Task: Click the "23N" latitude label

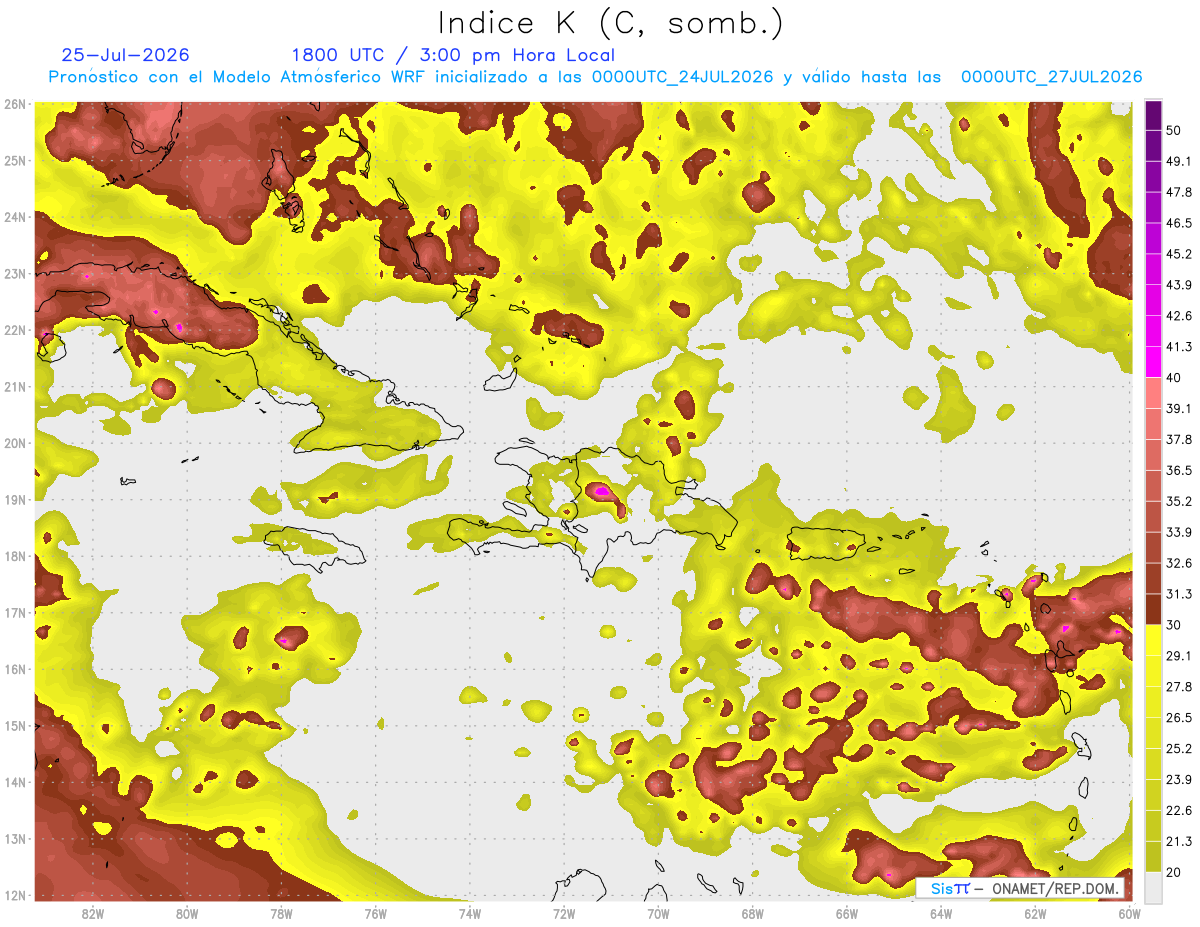Action: (16, 273)
